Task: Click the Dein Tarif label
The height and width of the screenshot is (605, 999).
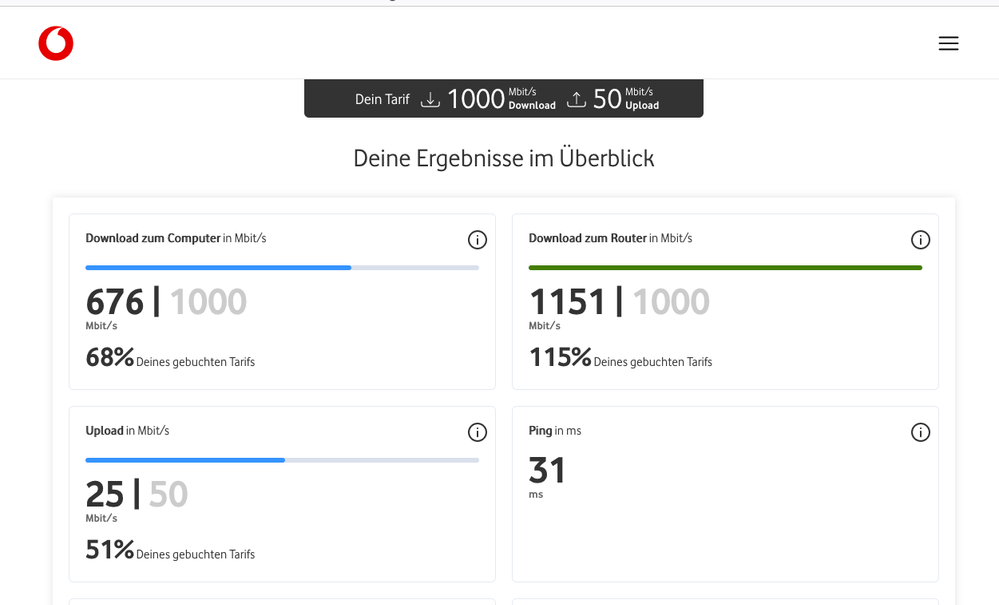Action: point(382,100)
